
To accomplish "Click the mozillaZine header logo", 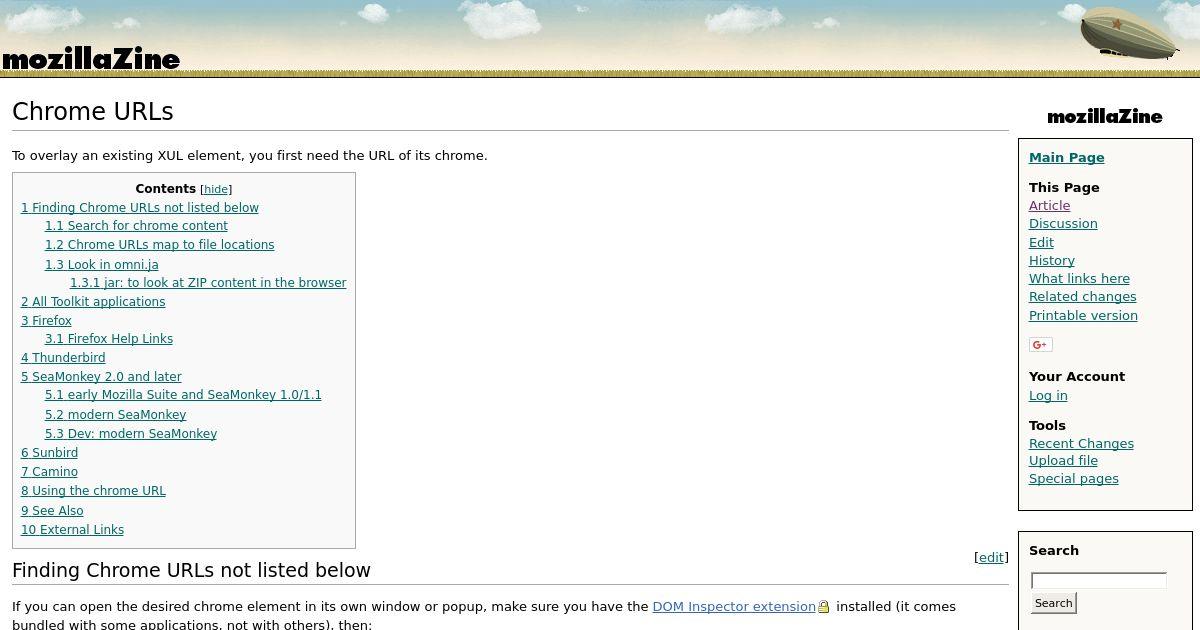I will 90,59.
